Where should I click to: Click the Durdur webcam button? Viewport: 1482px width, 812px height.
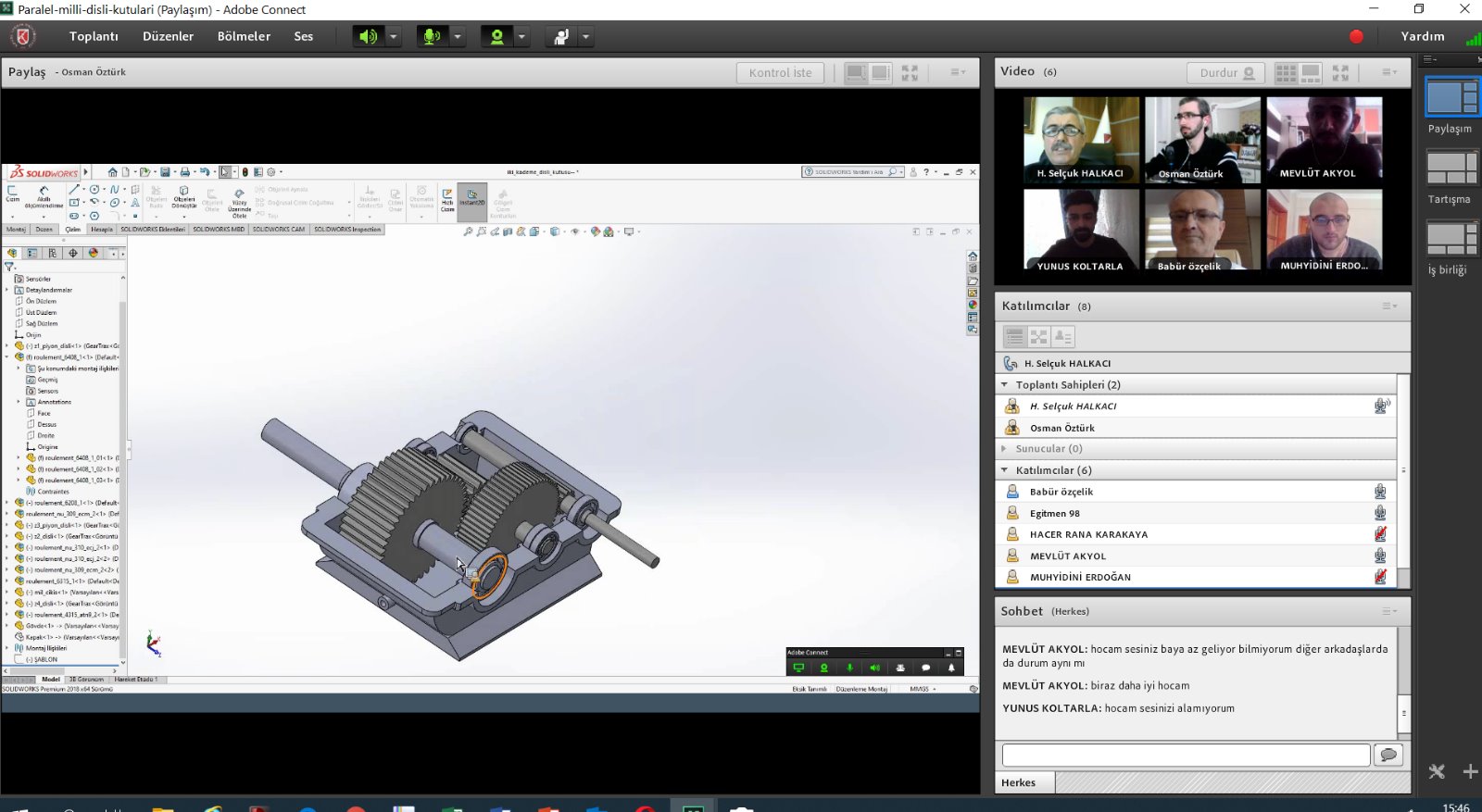(x=1225, y=72)
